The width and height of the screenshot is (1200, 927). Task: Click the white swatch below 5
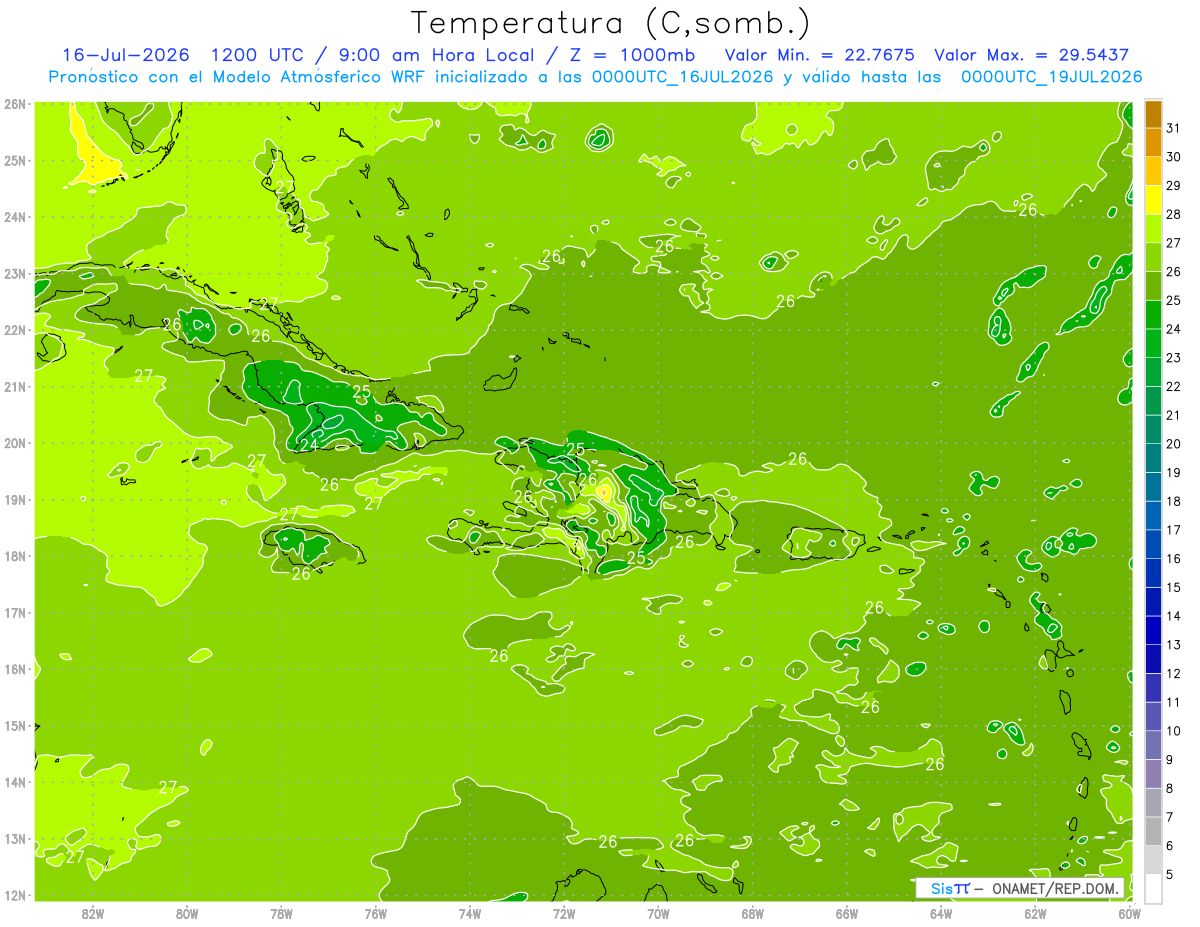coord(1153,888)
